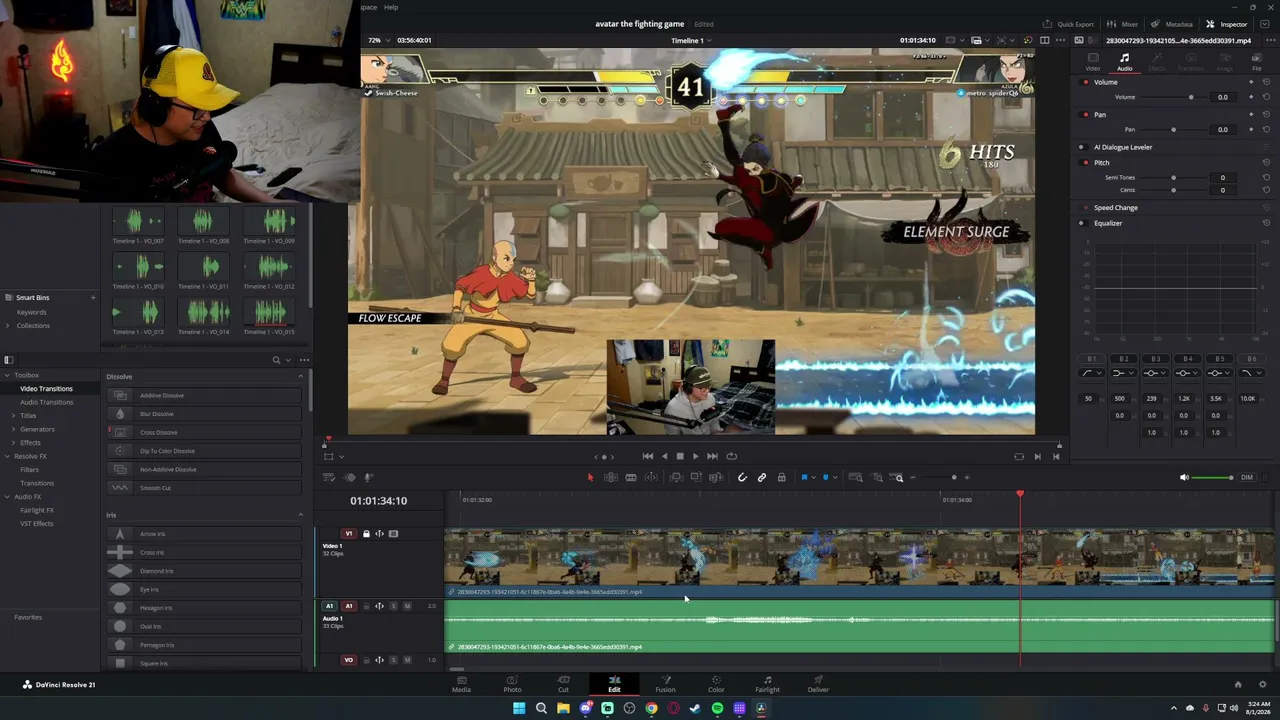Click the Detail Zoom magnifier icon
This screenshot has width=1280, height=720.
(876, 477)
